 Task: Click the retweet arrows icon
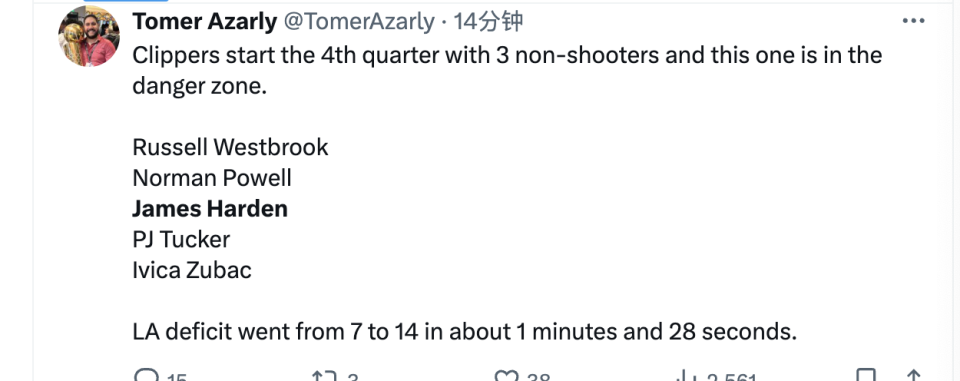pos(322,376)
